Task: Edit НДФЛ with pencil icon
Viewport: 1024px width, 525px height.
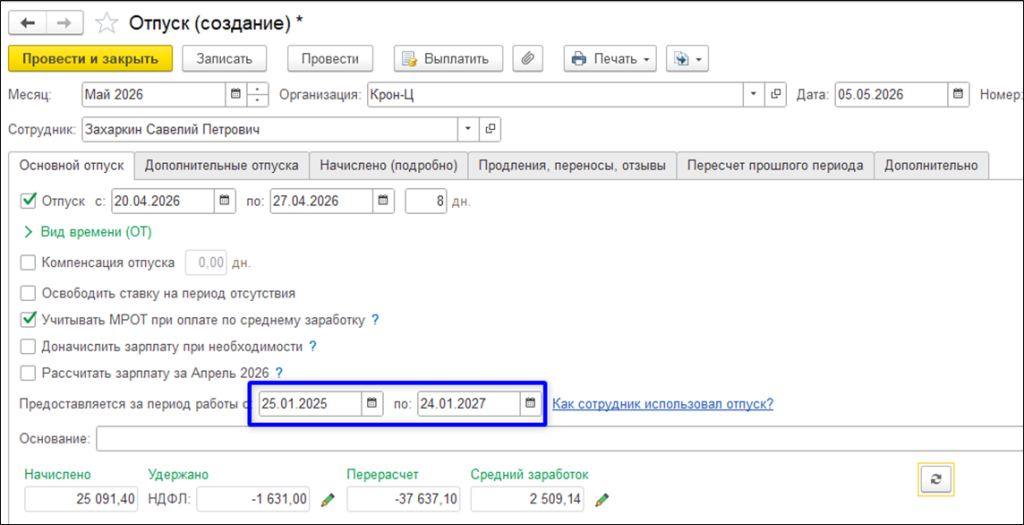Action: [328, 500]
